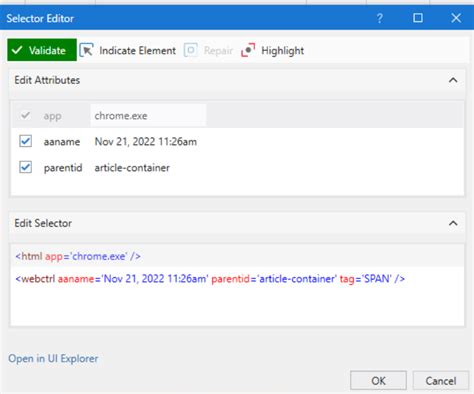Close the Selector Editor dialog
This screenshot has height=394, width=474.
[456, 18]
